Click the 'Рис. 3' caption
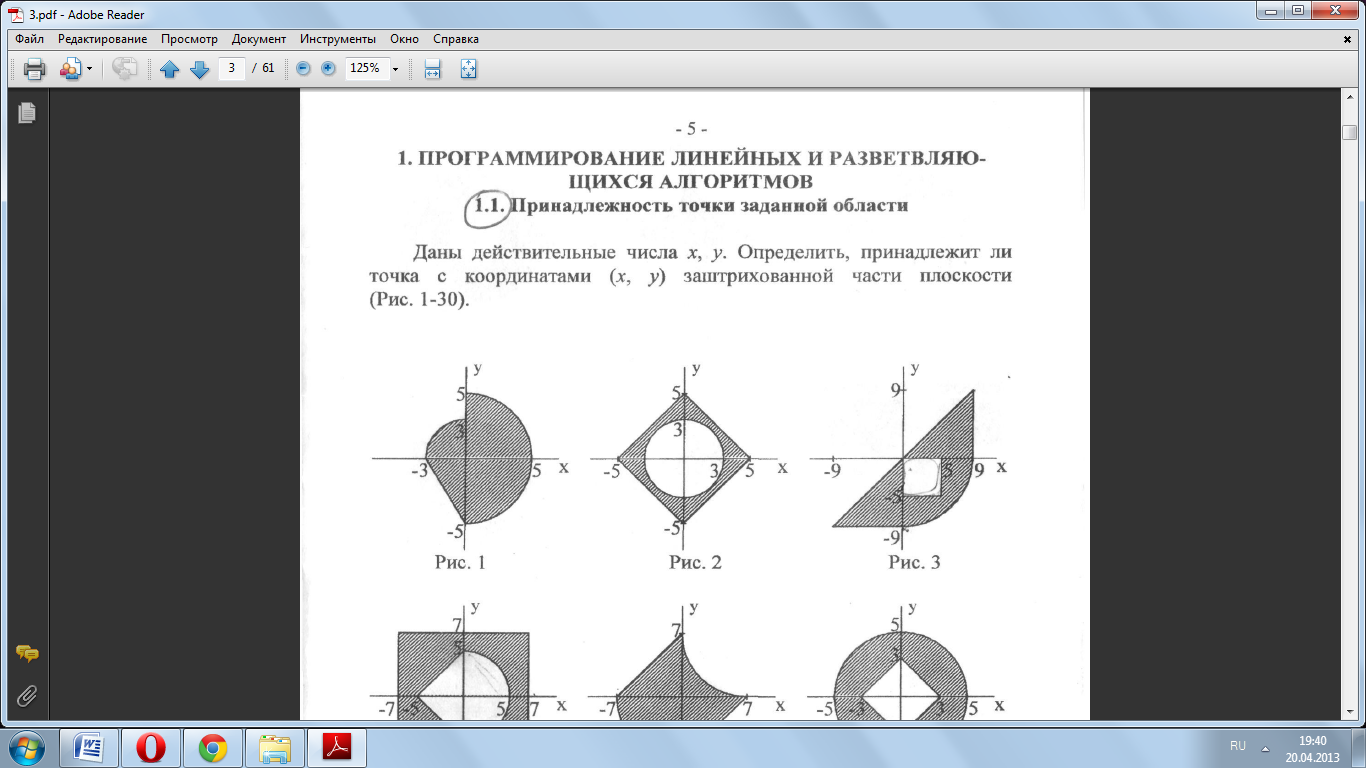The image size is (1366, 768). point(914,563)
